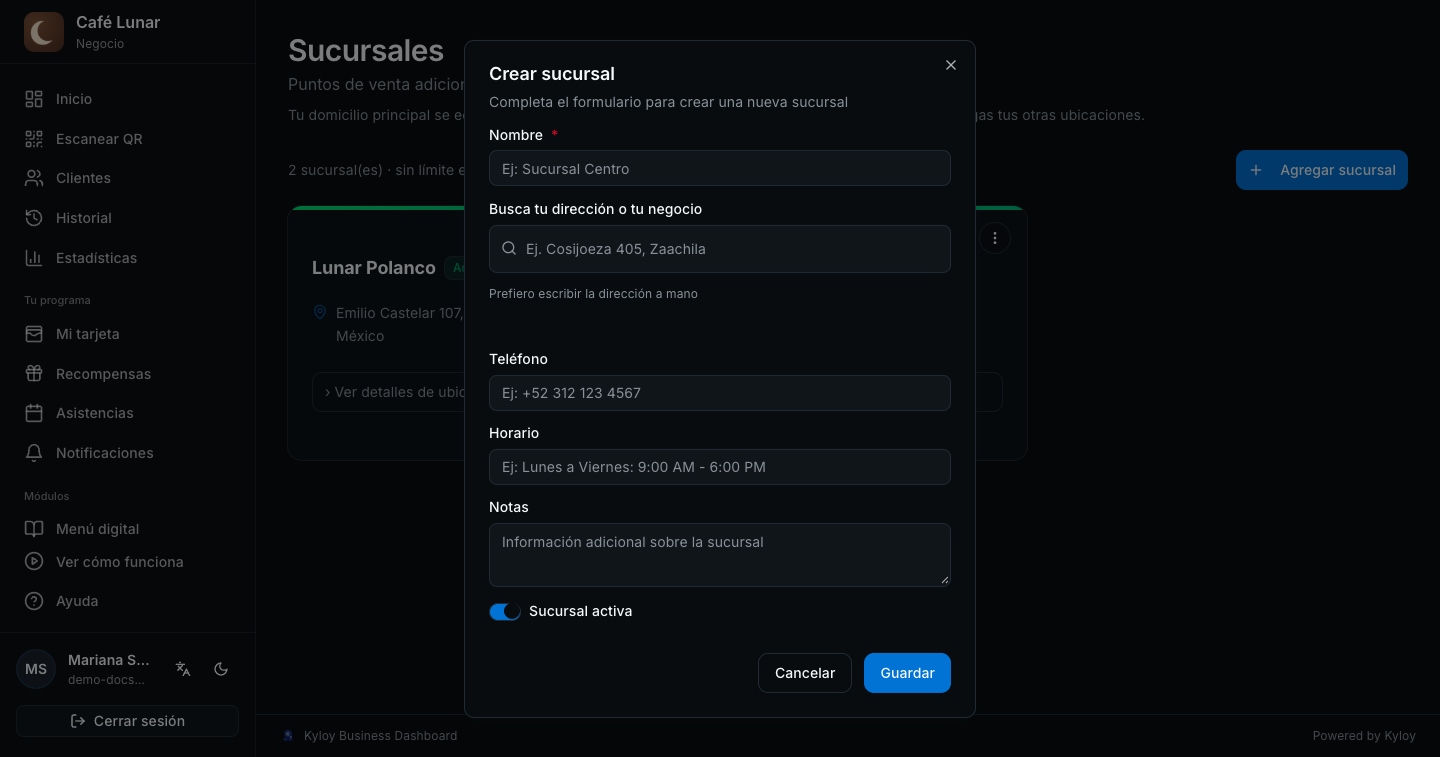The image size is (1440, 757).
Task: Select the Horario input field
Action: coord(720,467)
